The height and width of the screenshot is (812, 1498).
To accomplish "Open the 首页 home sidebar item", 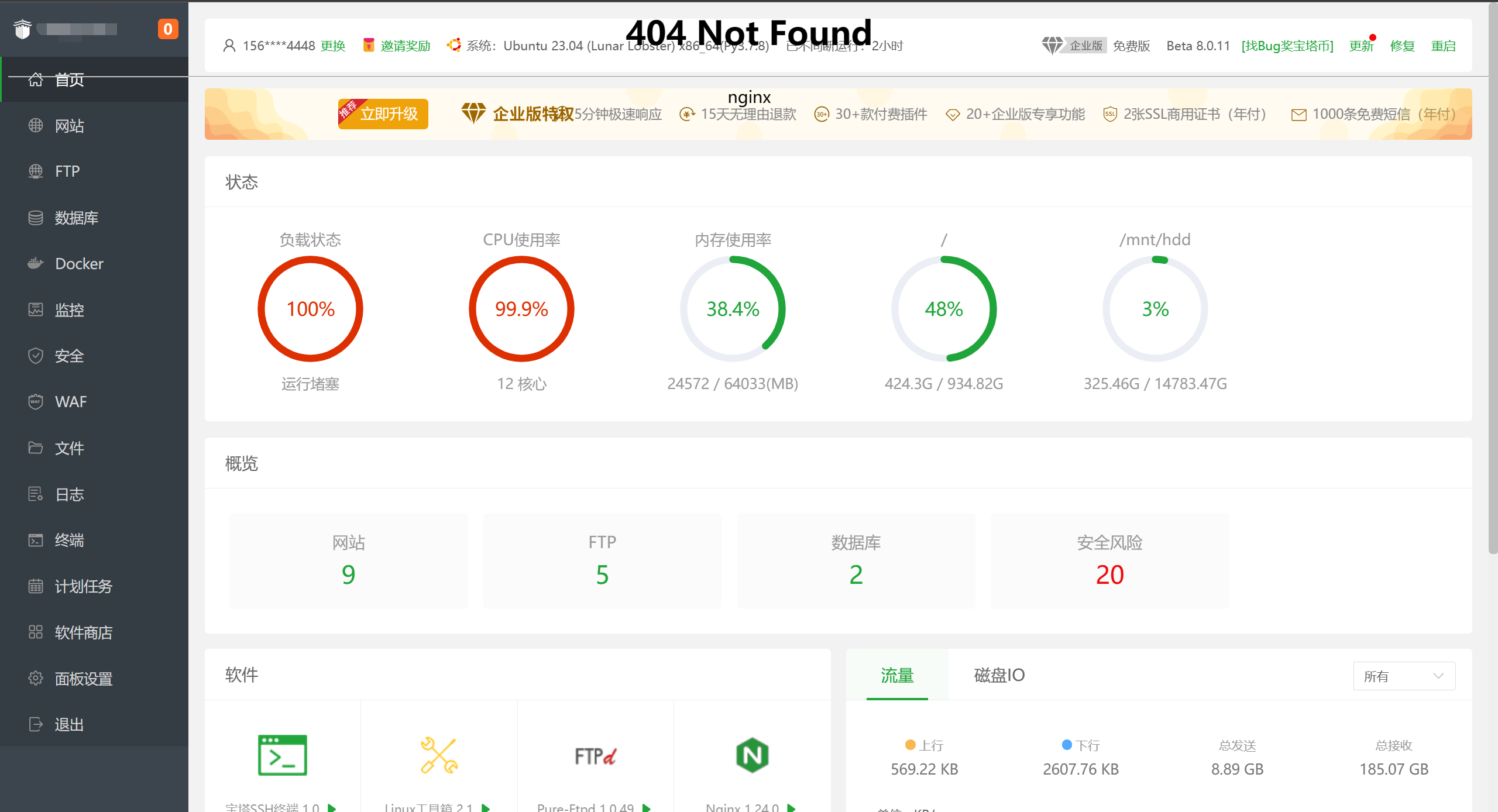I will click(95, 79).
